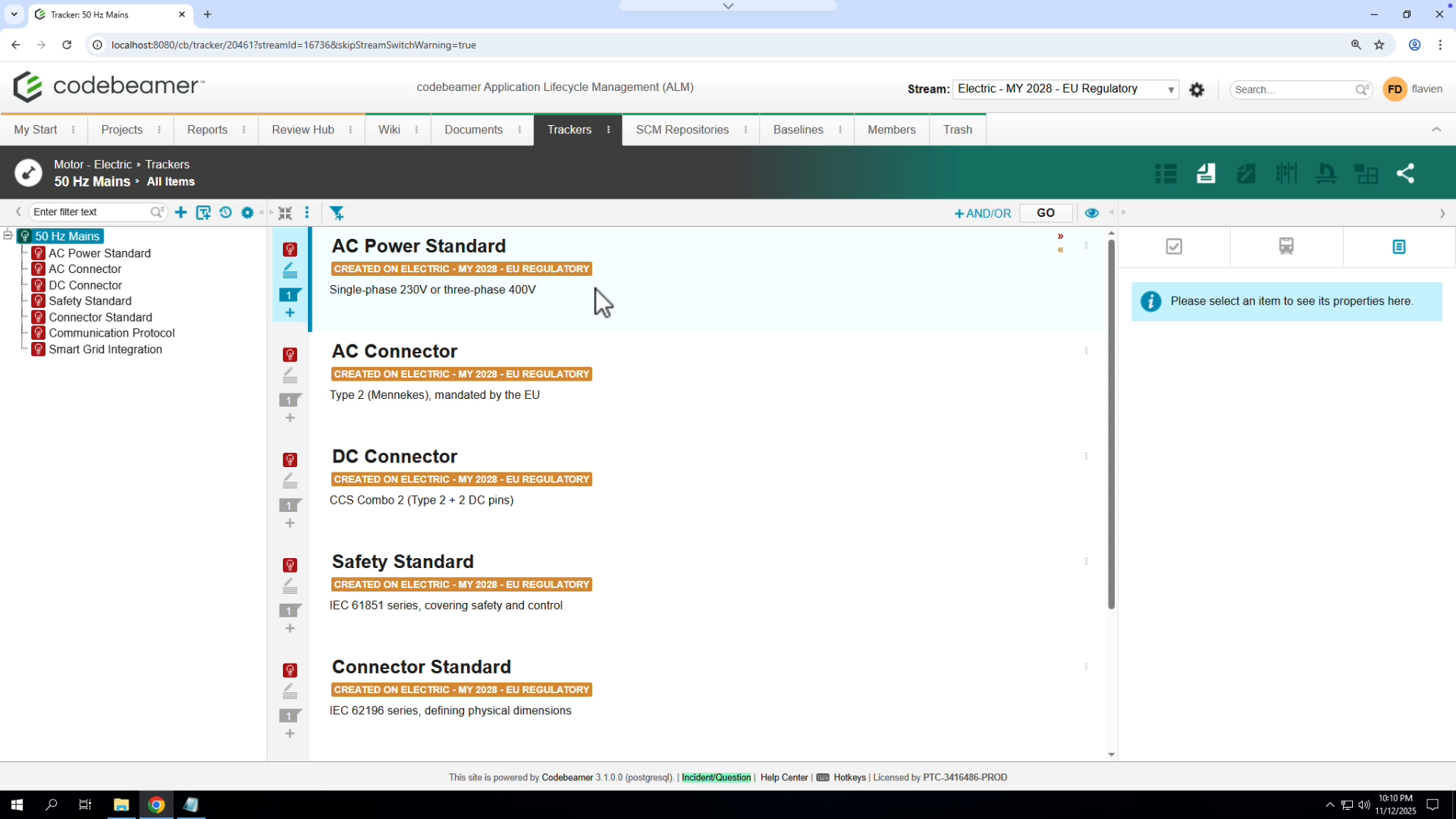1456x819 pixels.
Task: Open document edit view icon
Action: click(1246, 174)
